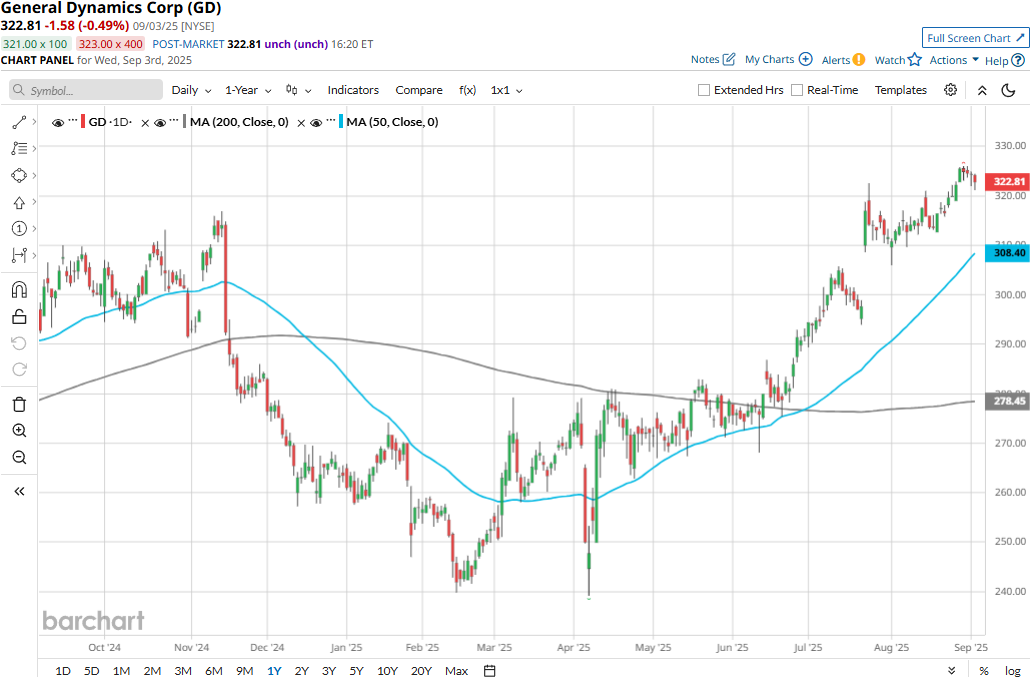The width and height of the screenshot is (1031, 677).
Task: Expand the 1-Year period dropdown
Action: [x=248, y=90]
